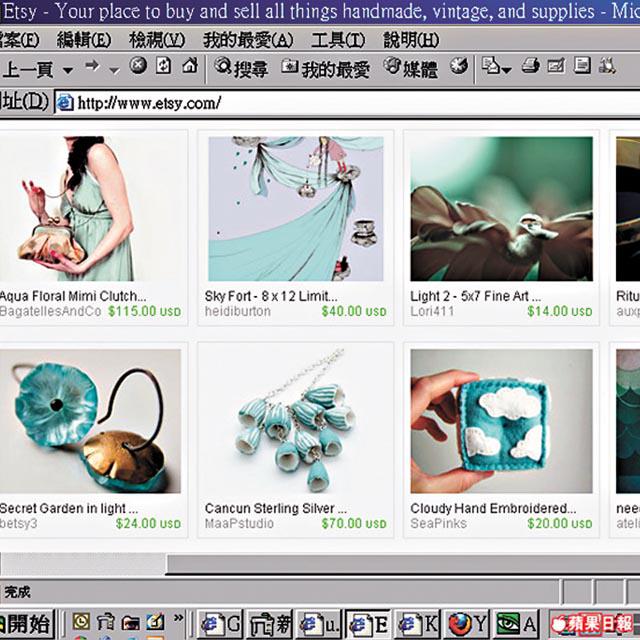
Task: Open the Secret Garden earrings thumbnail
Action: pyautogui.click(x=91, y=421)
